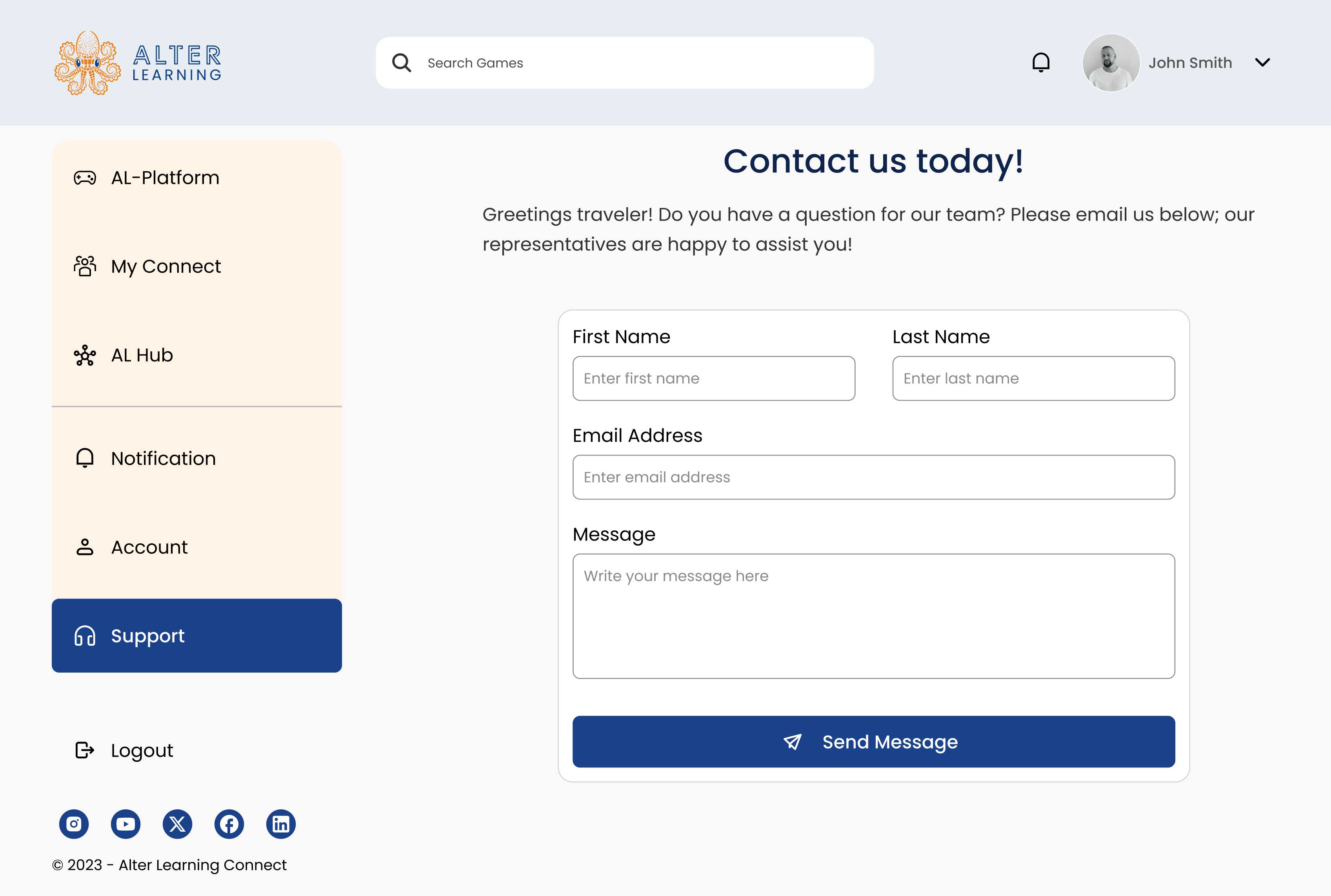Click the Alter Learning octopus logo

(x=87, y=63)
